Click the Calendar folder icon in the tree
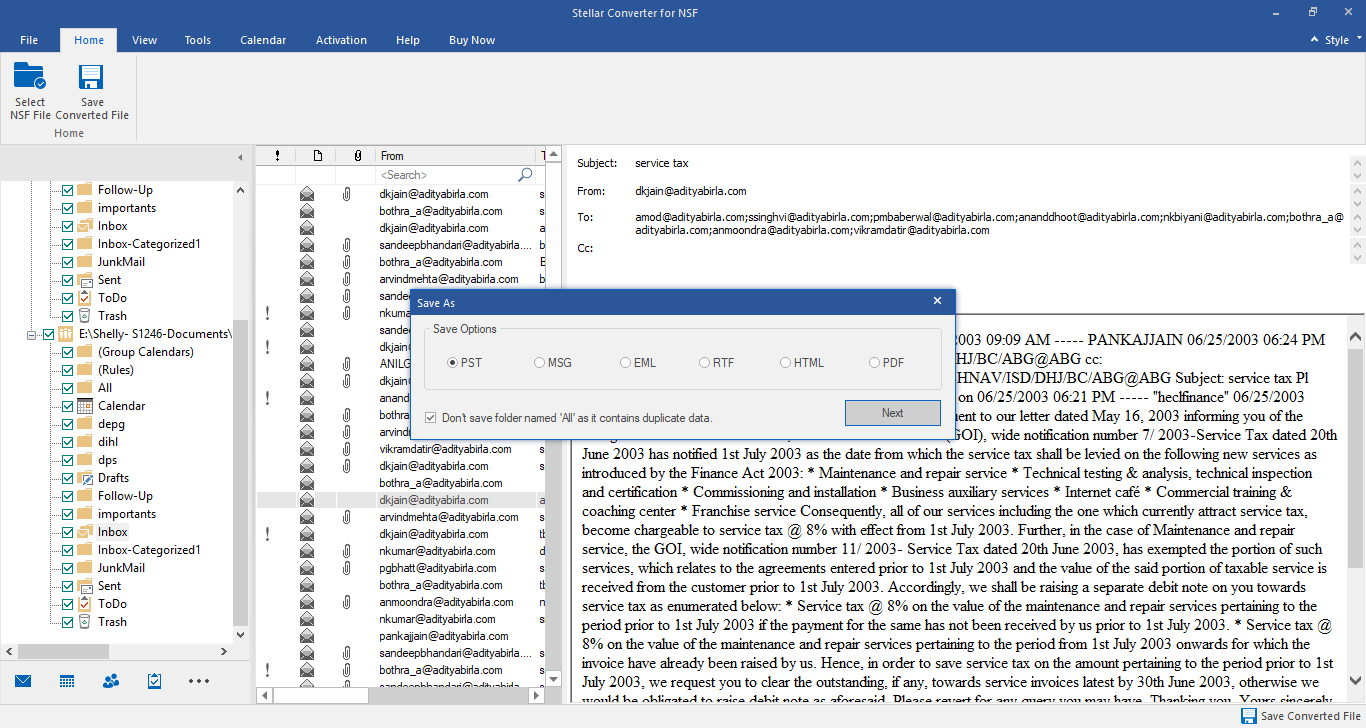Screen dimensions: 1366x728 [x=85, y=406]
